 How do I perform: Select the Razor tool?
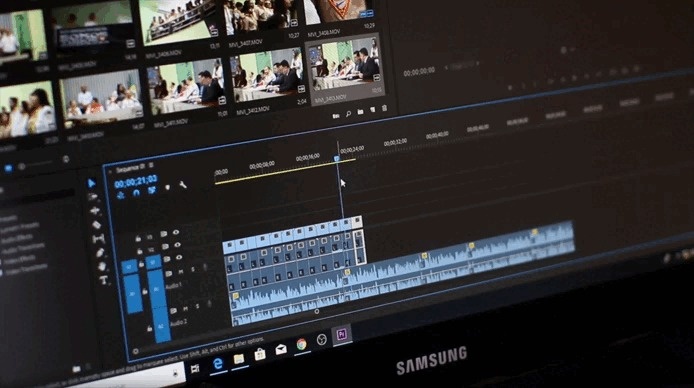tap(96, 225)
